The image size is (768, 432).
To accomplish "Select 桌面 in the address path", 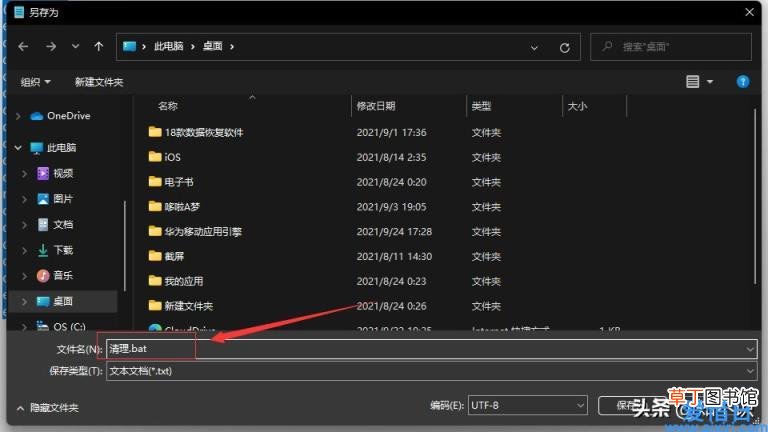I will click(213, 47).
